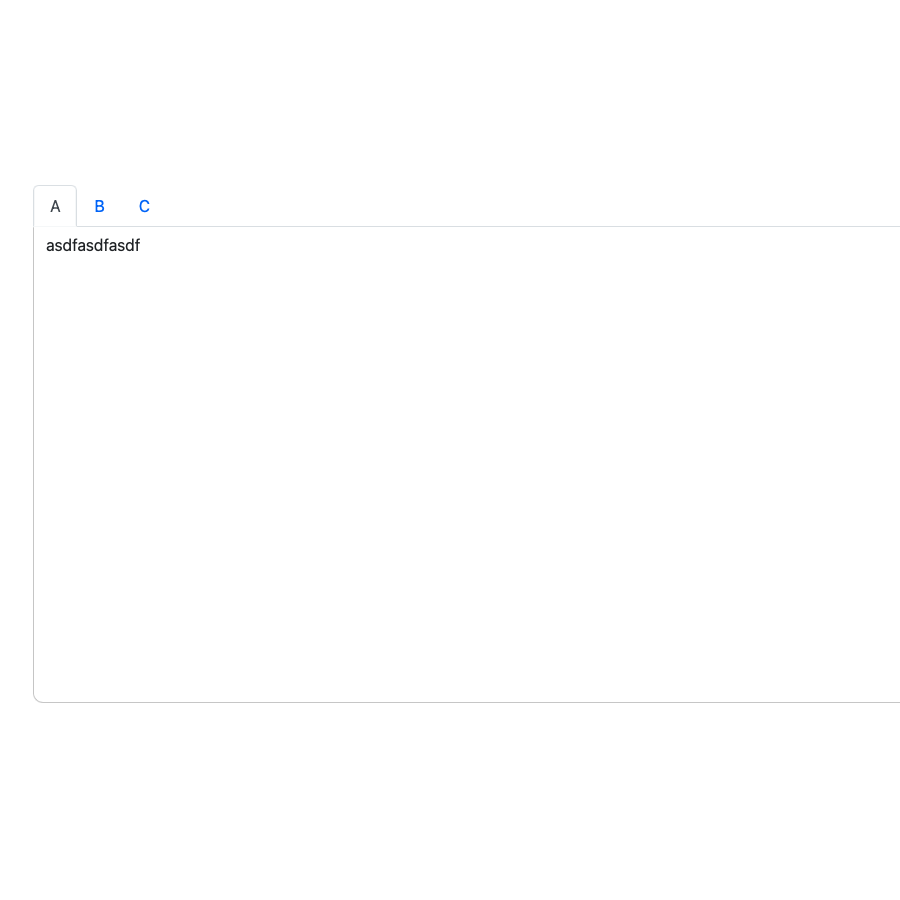Click the end of the asdfasdfasdf text

tap(140, 246)
